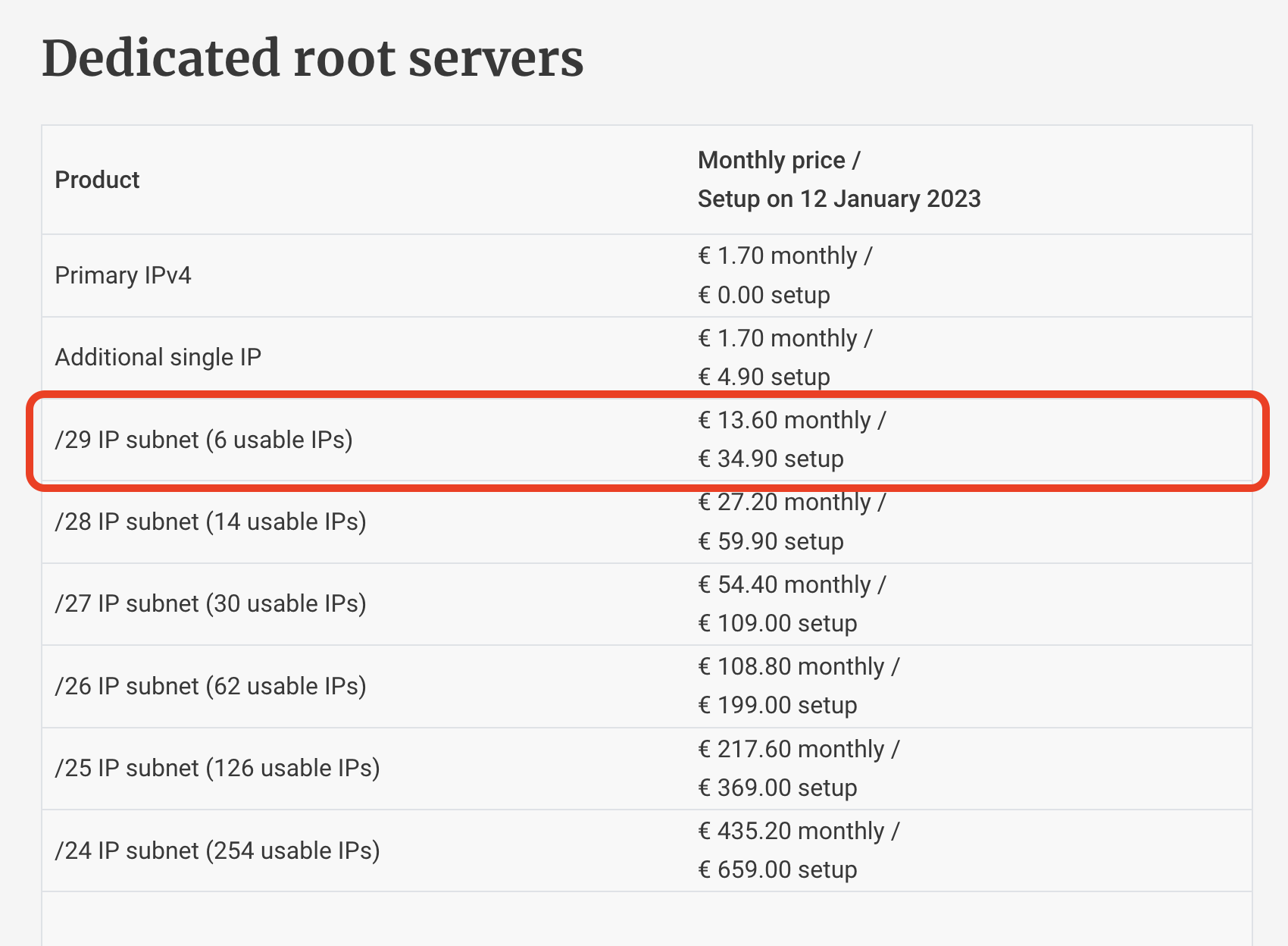Click the '€ 199.00 setup' price
The height and width of the screenshot is (946, 1288).
(x=777, y=705)
